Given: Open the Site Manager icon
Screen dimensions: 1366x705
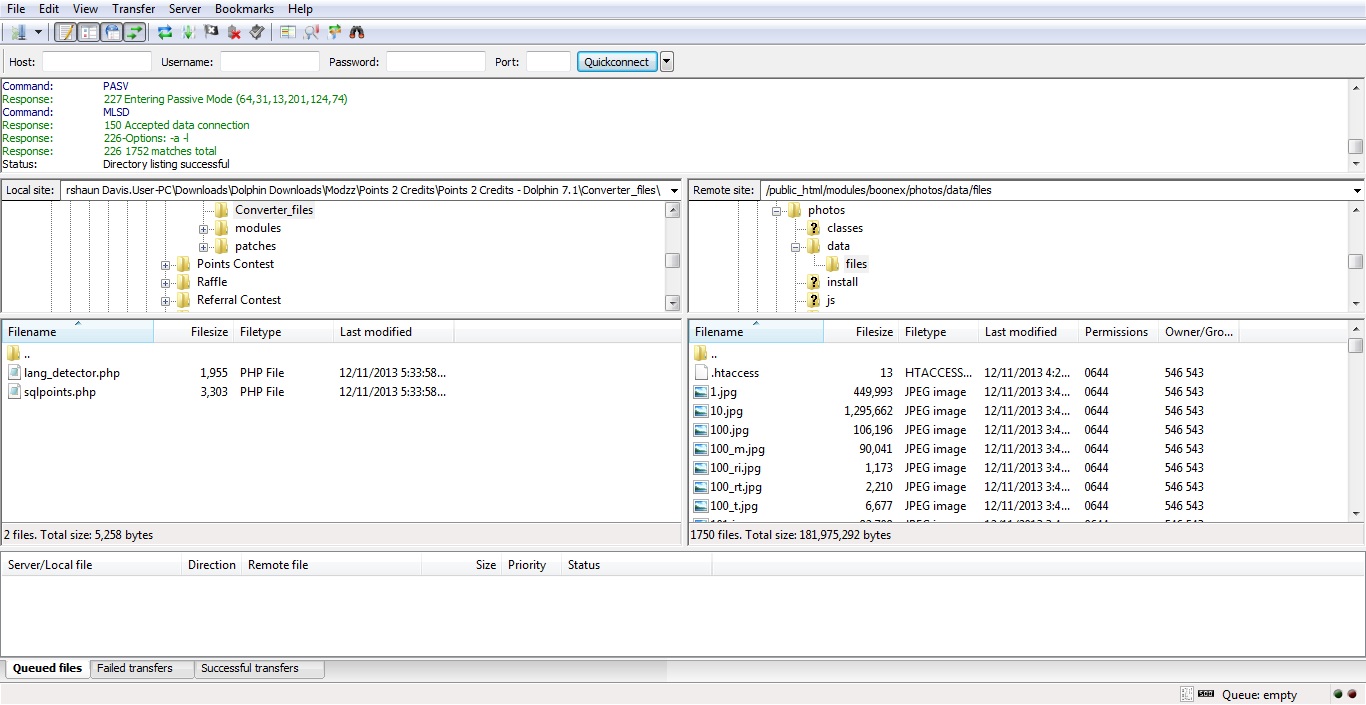Looking at the screenshot, I should click(x=18, y=32).
